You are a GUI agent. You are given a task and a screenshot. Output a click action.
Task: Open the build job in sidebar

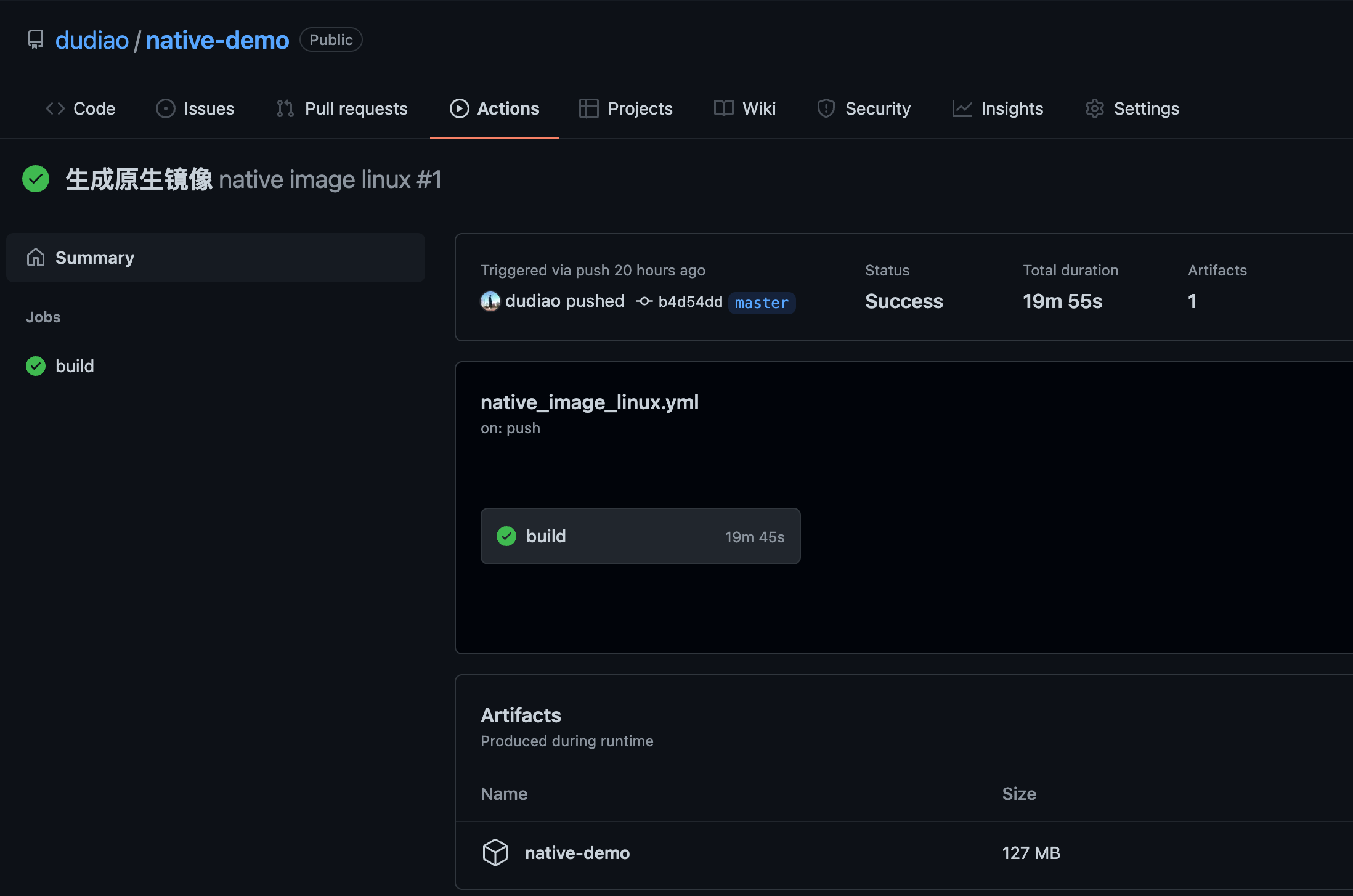pos(75,366)
